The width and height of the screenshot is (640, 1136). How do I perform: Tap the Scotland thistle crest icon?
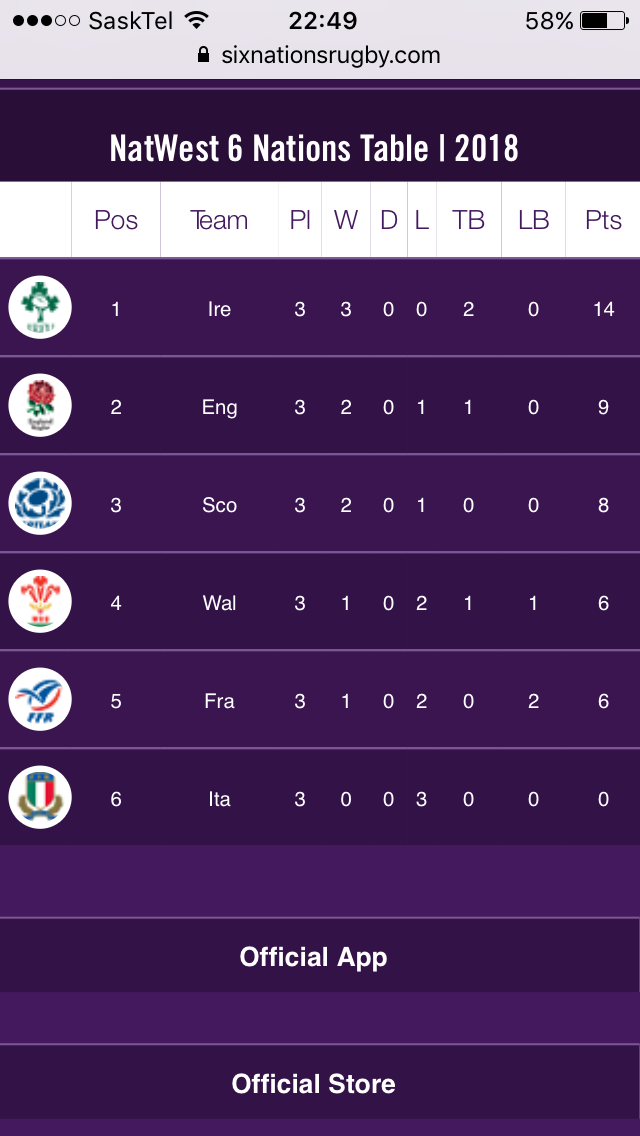click(40, 504)
